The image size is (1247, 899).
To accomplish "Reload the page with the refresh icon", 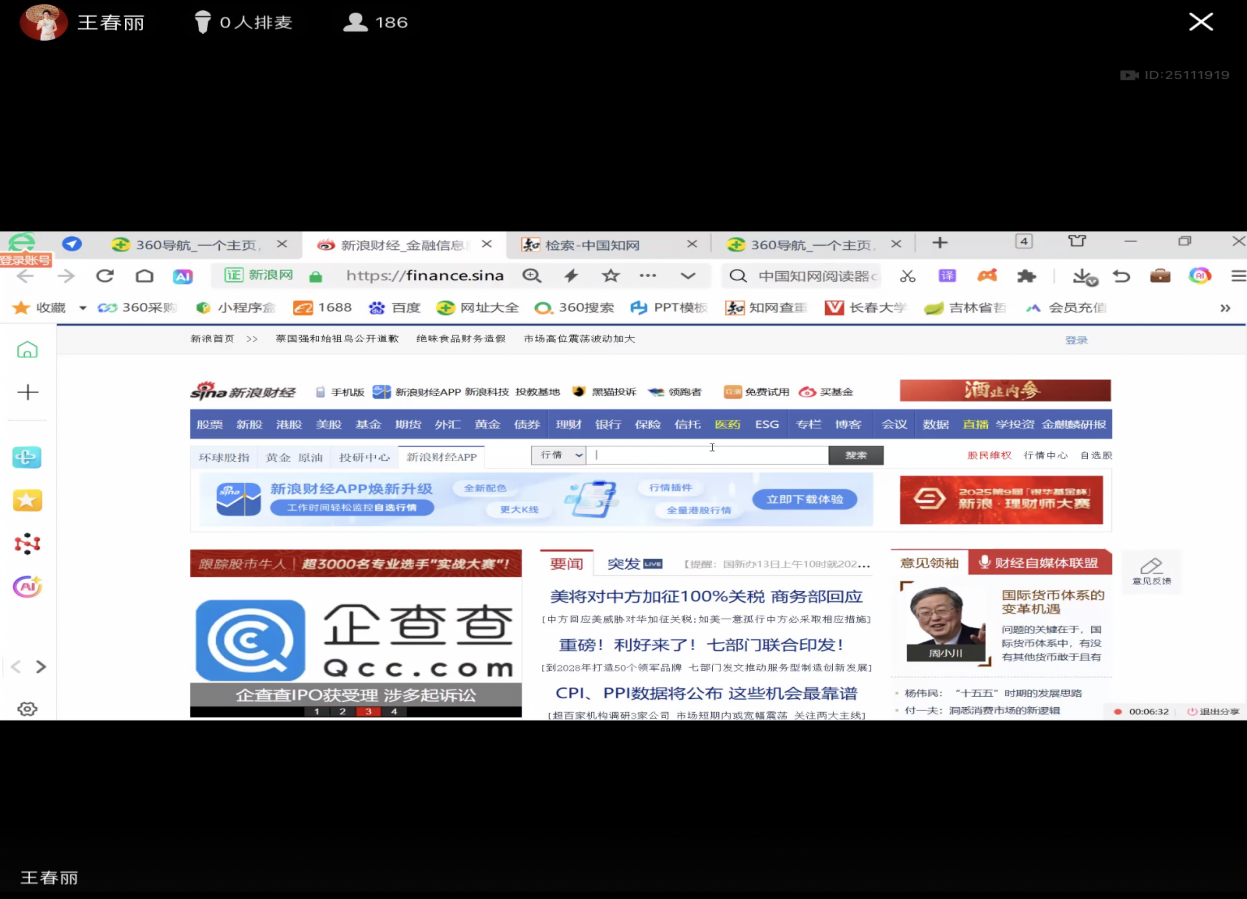I will [105, 276].
